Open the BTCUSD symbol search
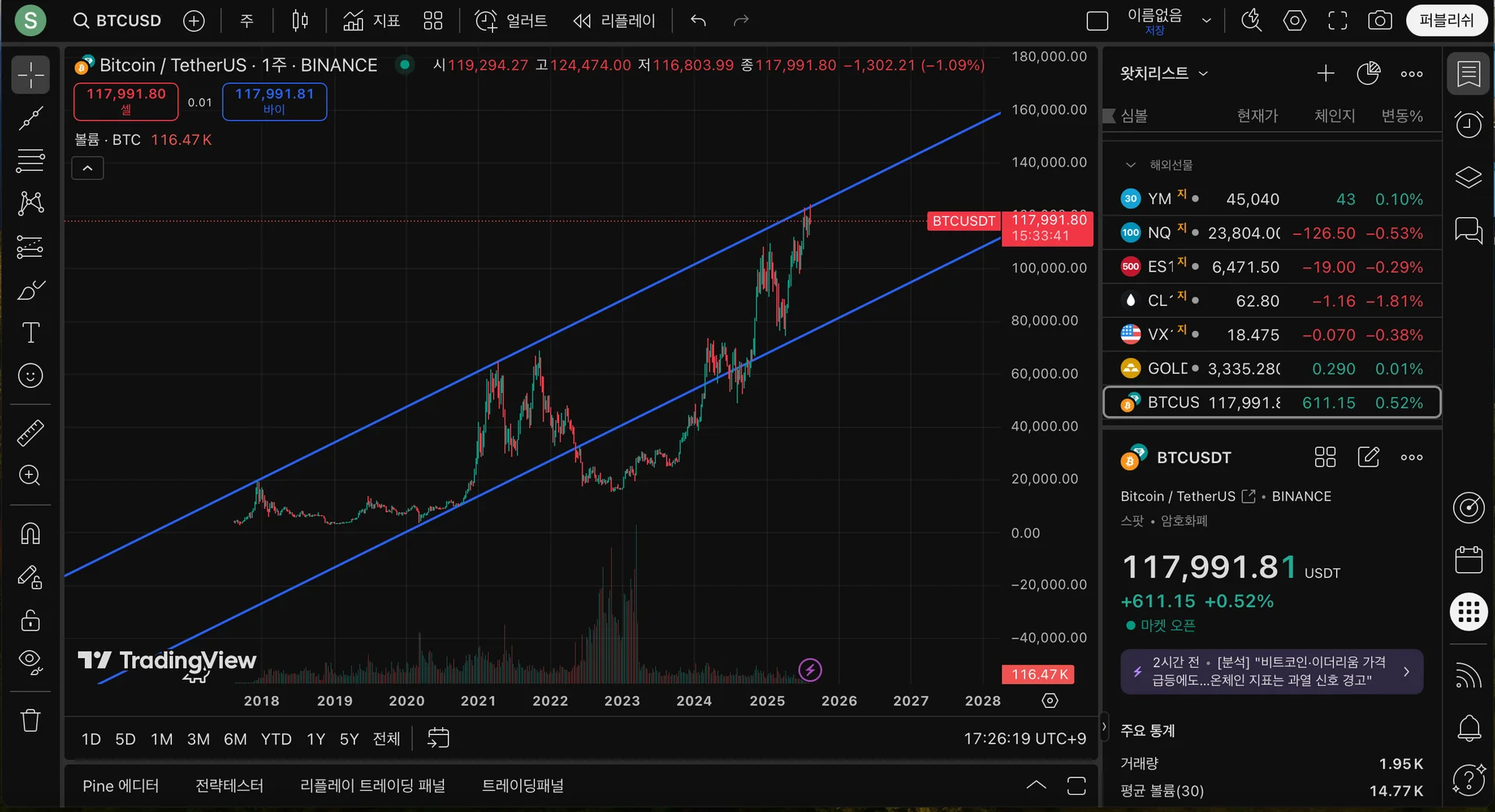Image resolution: width=1495 pixels, height=812 pixels. pyautogui.click(x=117, y=21)
